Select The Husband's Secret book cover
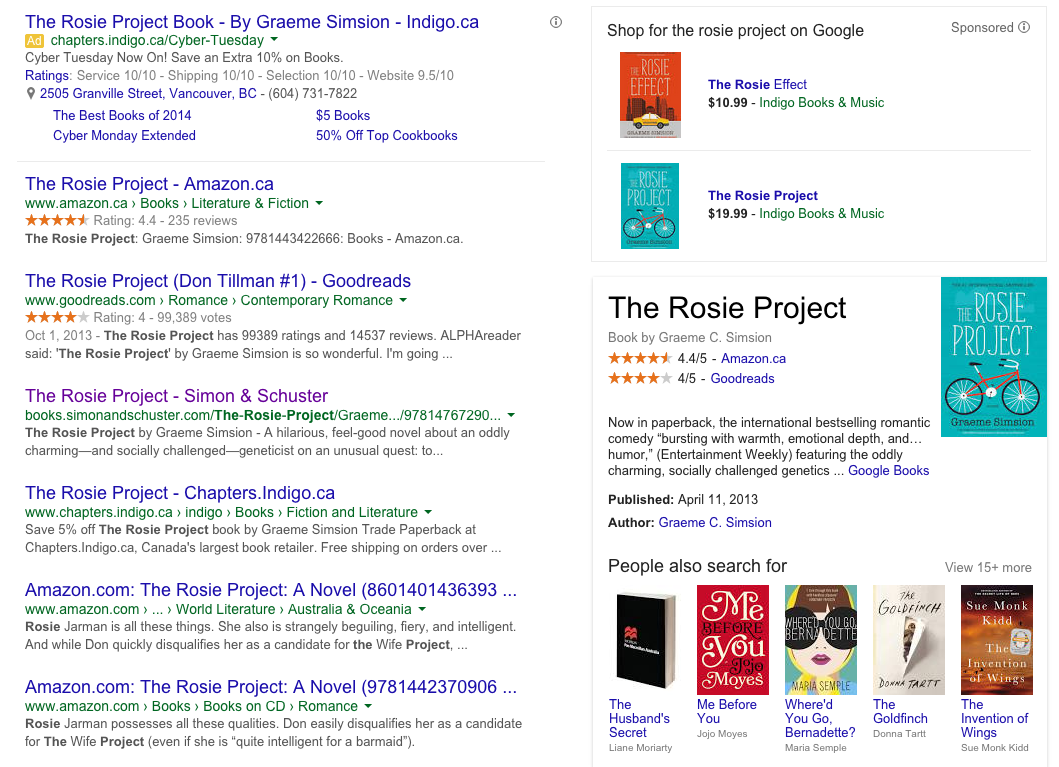Screen dimensions: 1059x767 pos(642,640)
